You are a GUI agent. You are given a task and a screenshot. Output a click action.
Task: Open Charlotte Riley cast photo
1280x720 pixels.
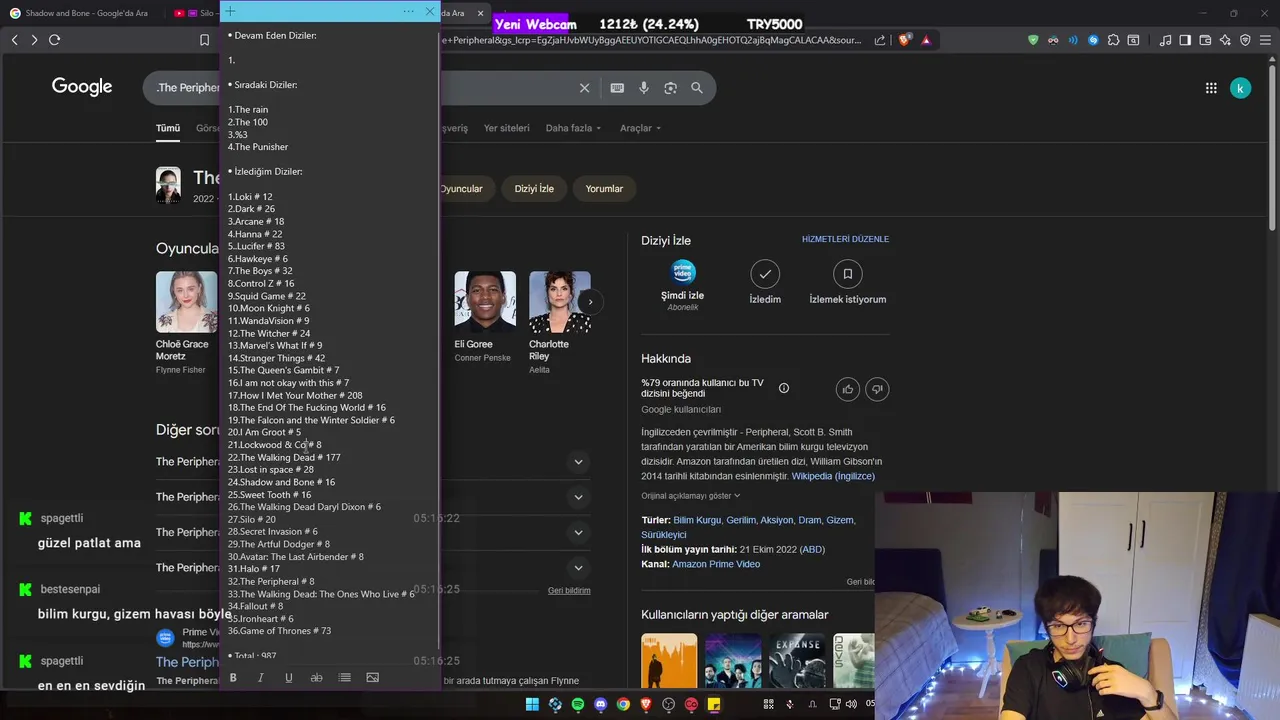coord(560,302)
